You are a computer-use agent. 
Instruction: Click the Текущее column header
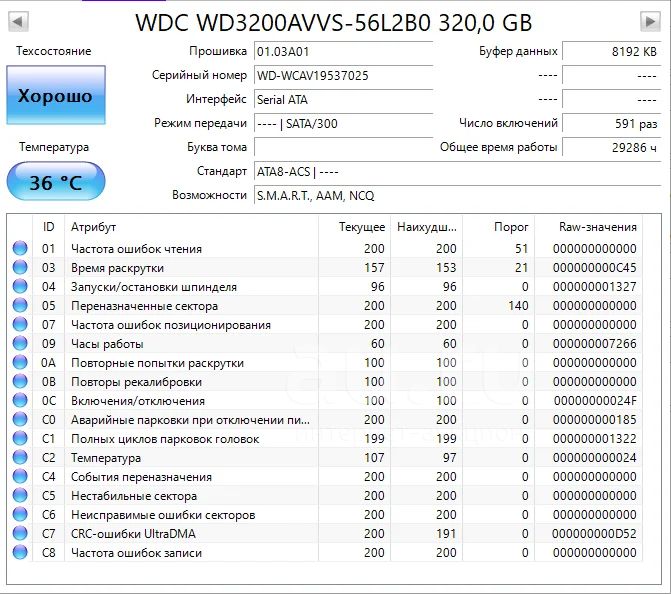(x=355, y=227)
